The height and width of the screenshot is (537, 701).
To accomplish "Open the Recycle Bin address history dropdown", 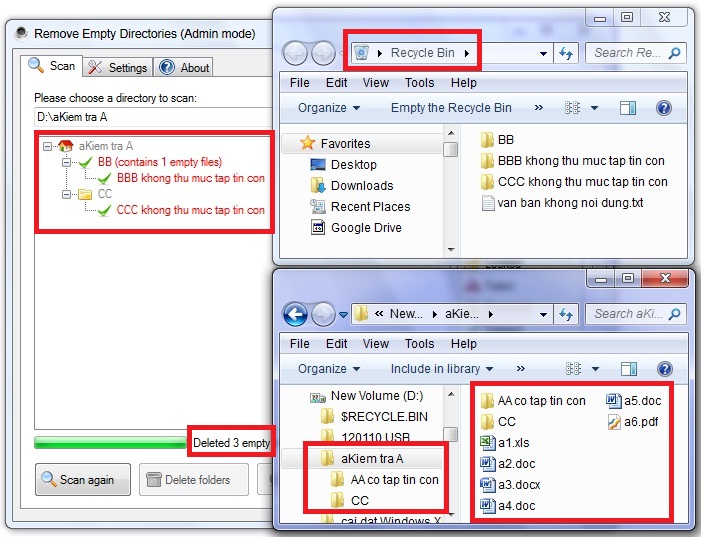I will 543,53.
